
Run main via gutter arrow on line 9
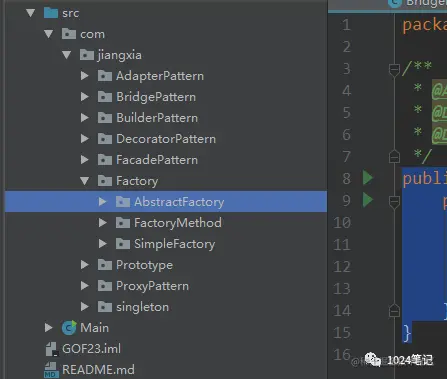tap(368, 200)
